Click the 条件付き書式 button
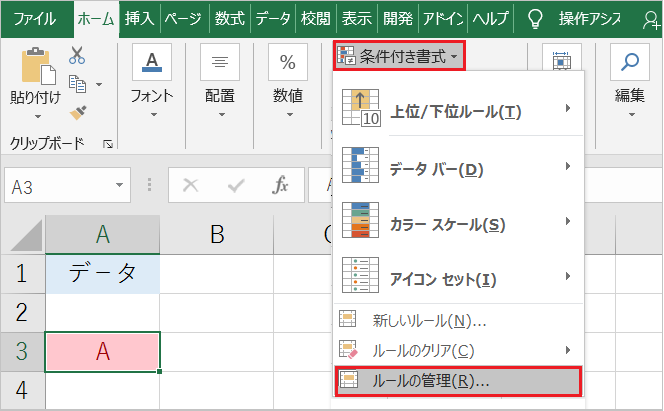The width and height of the screenshot is (664, 411). (399, 55)
